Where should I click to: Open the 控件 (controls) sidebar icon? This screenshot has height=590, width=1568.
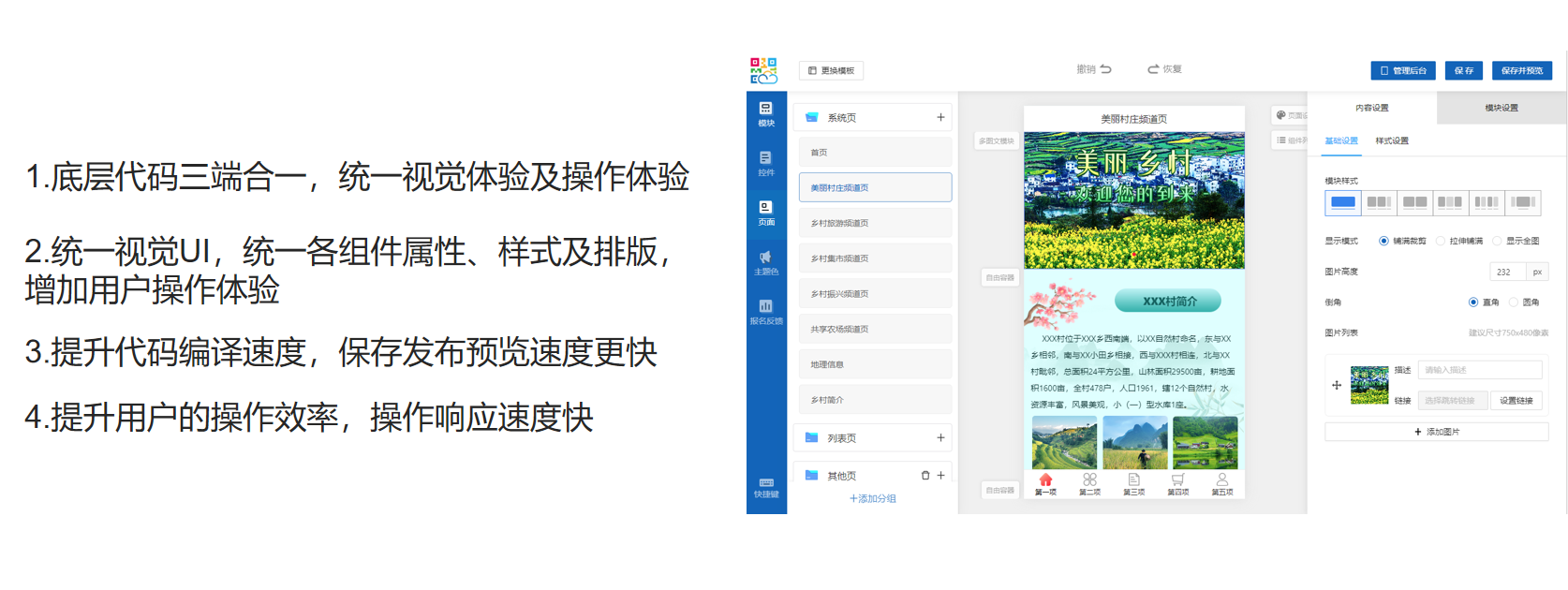point(765,163)
